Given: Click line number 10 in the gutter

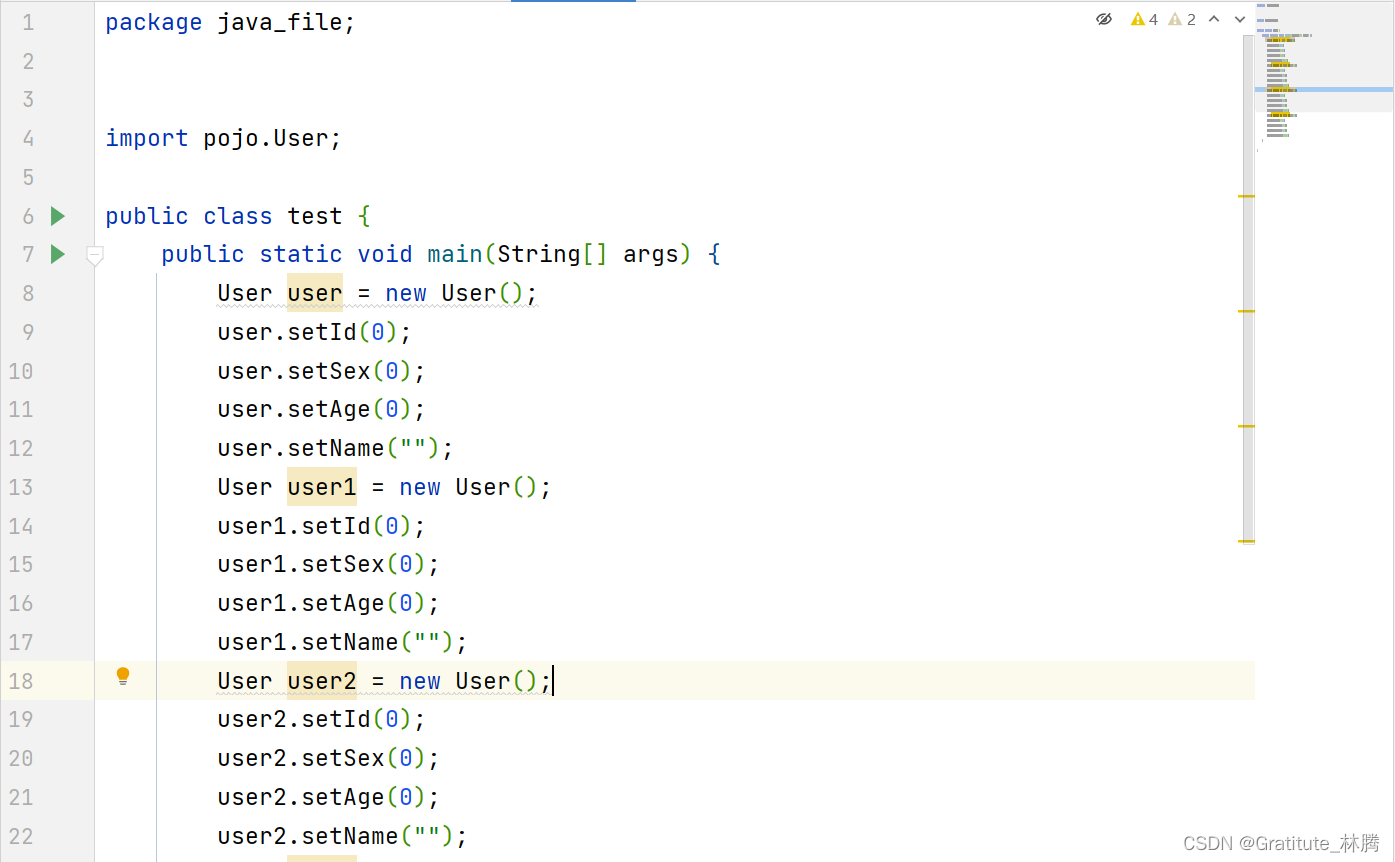Looking at the screenshot, I should pos(20,370).
